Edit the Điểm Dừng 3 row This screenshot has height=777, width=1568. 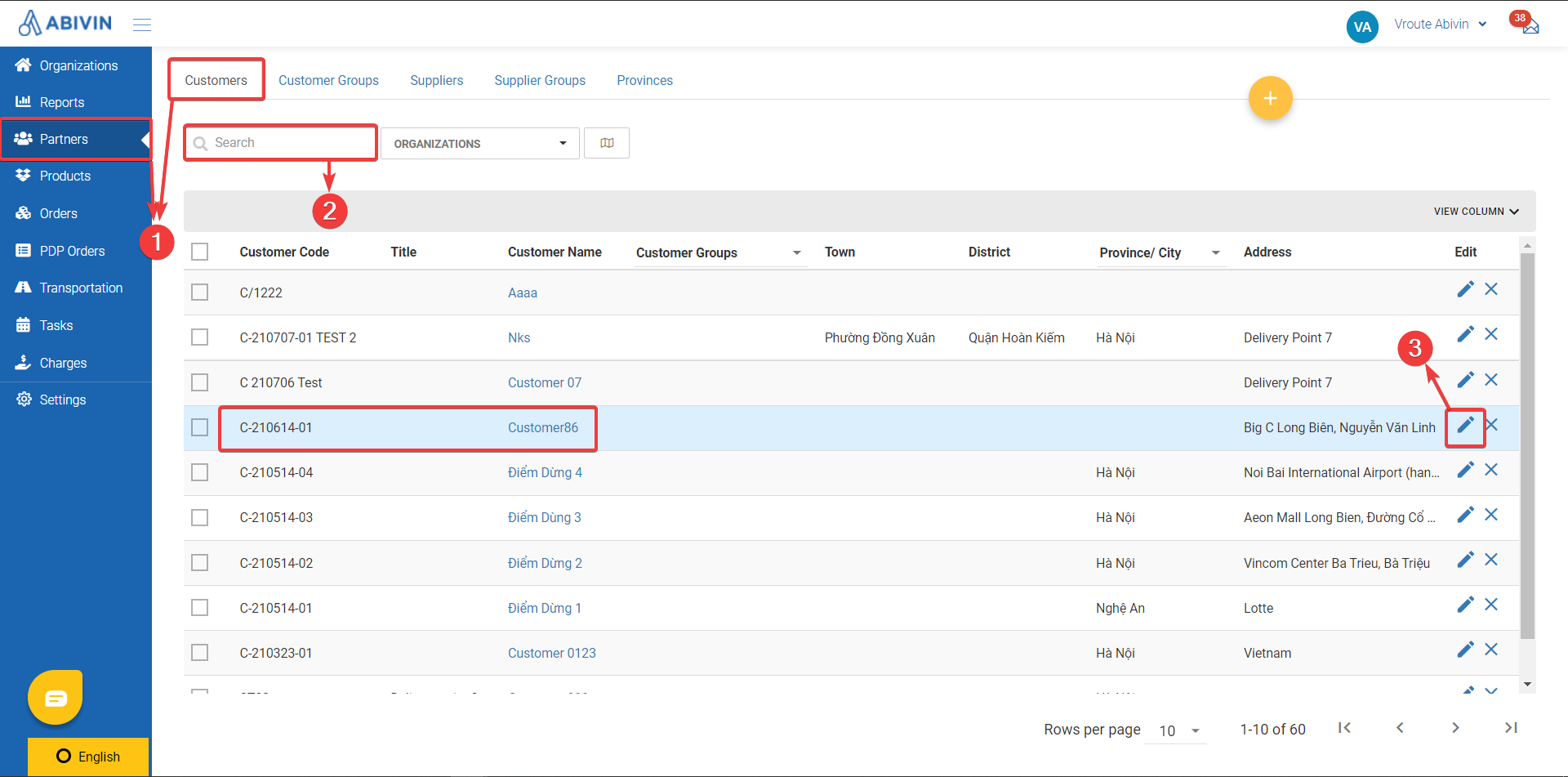click(1466, 515)
